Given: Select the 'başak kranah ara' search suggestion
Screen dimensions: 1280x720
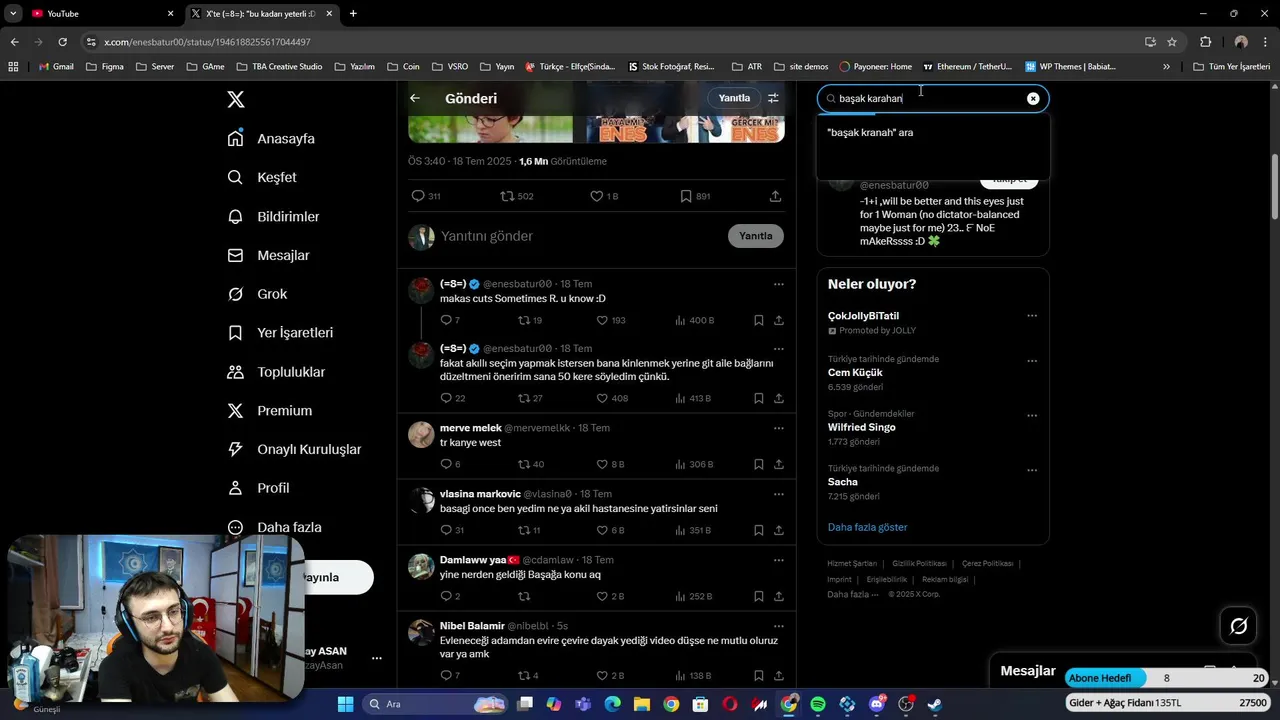Looking at the screenshot, I should click(x=933, y=132).
